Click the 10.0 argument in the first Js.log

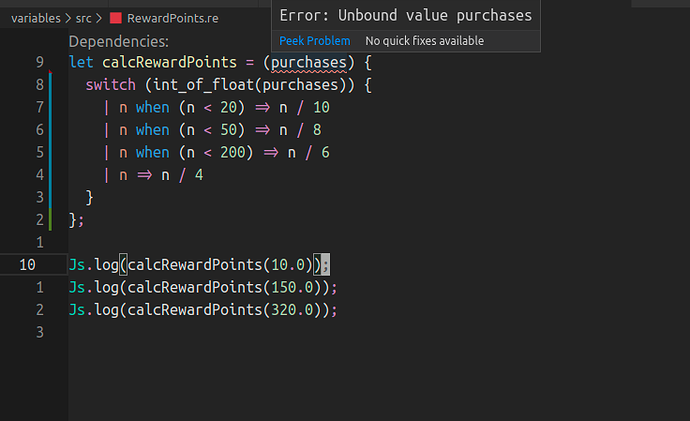click(289, 264)
